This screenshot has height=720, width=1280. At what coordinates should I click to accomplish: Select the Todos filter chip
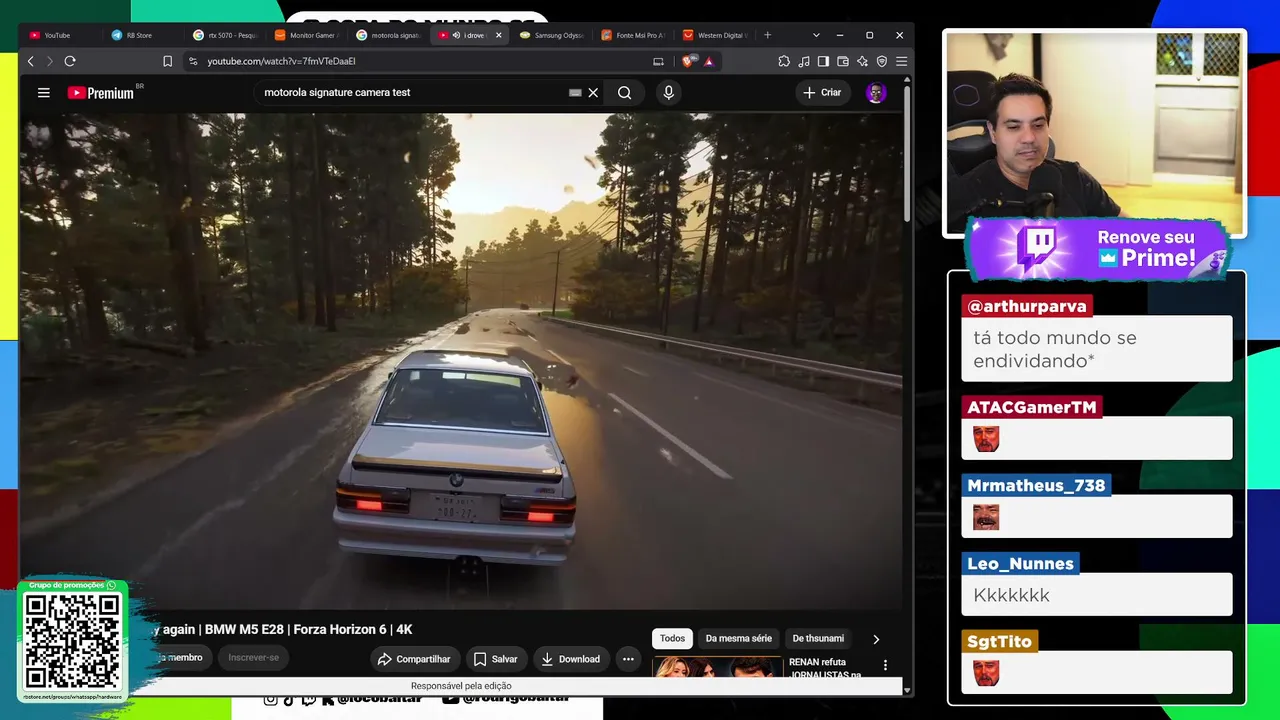(x=673, y=639)
